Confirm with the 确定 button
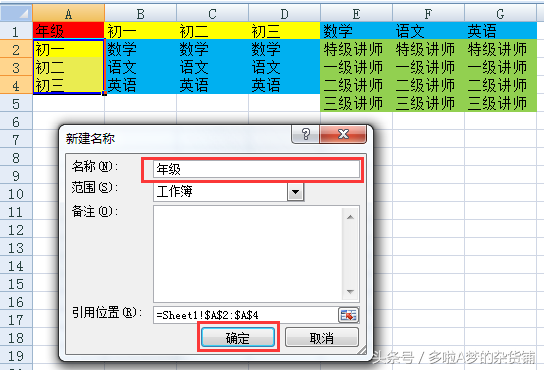Viewport: 544px width, 370px height. pos(238,338)
